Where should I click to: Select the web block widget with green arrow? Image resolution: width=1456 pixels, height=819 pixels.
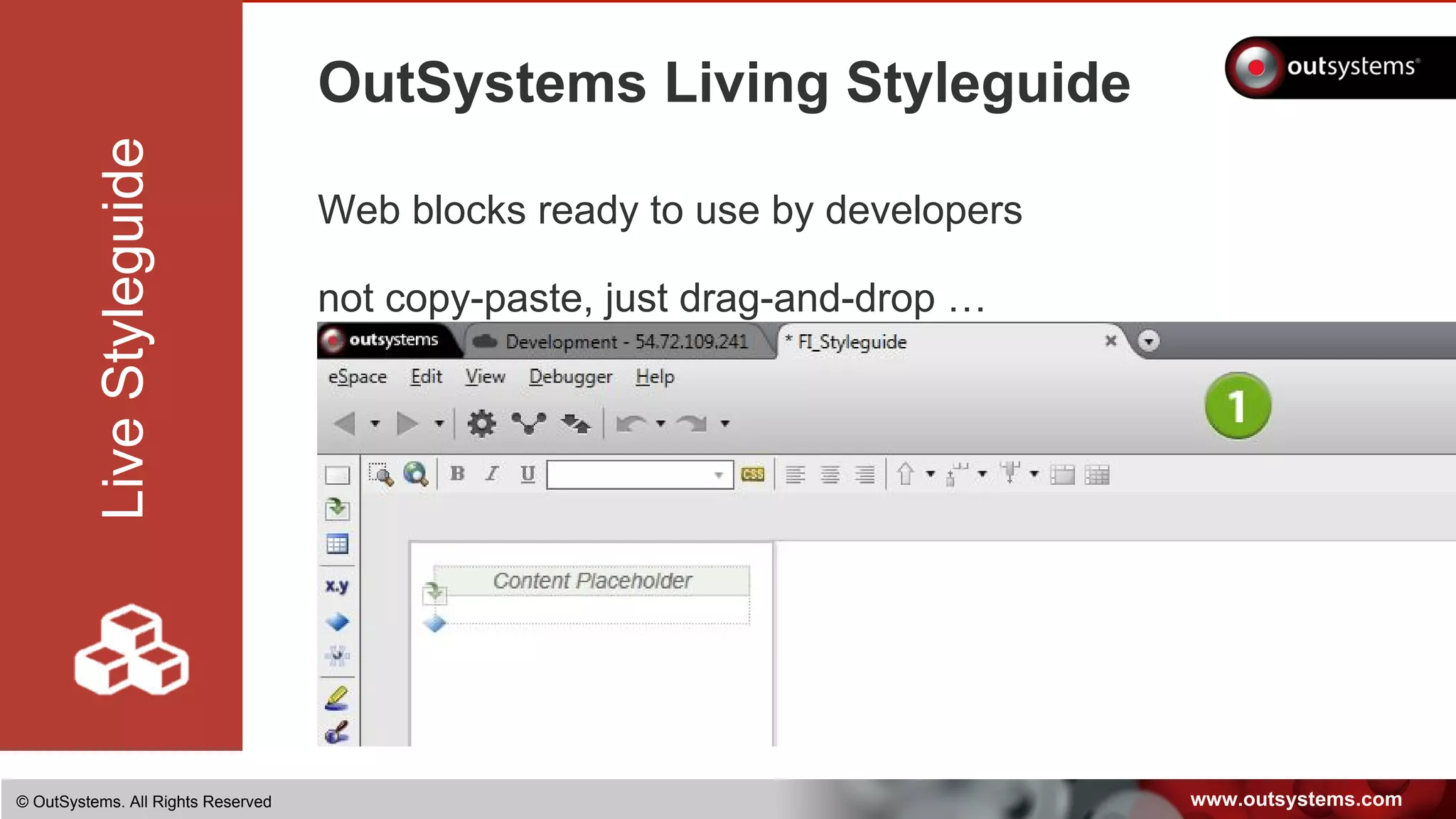pos(338,509)
